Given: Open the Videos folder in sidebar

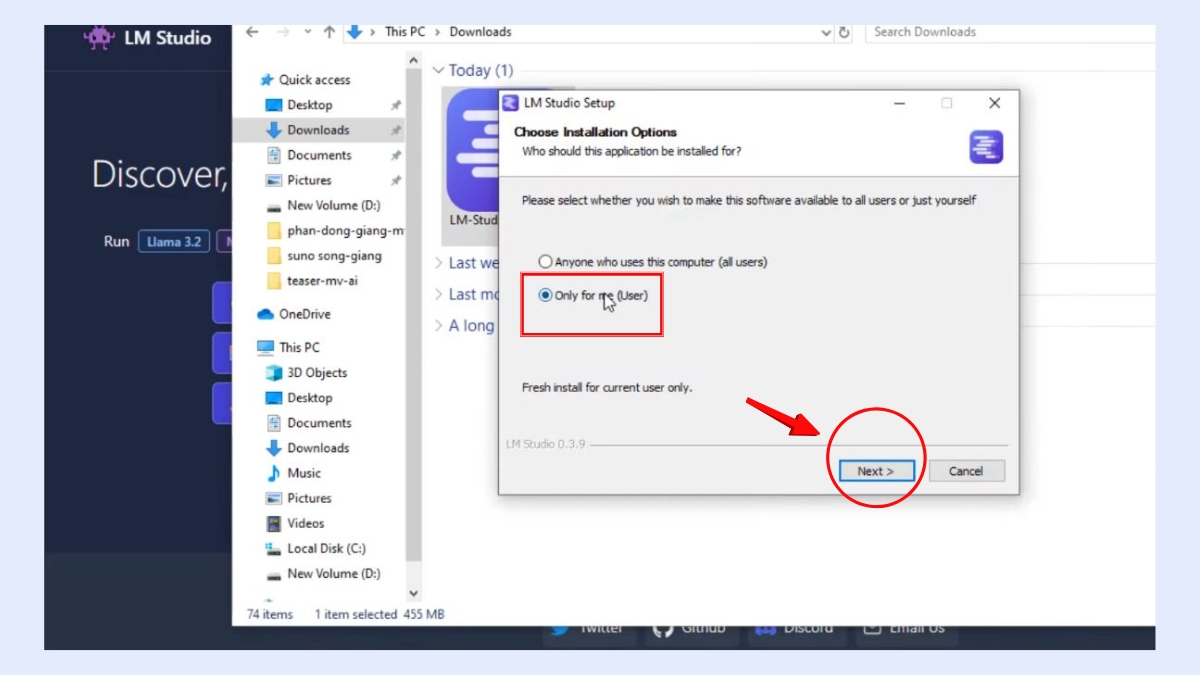Looking at the screenshot, I should [305, 523].
